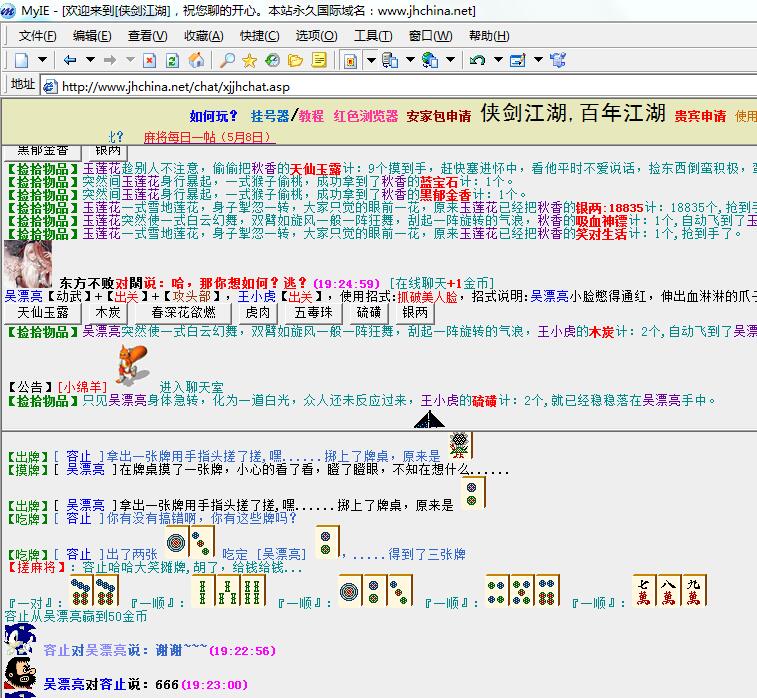Expand dropdown after window-with-pencil icon
The height and width of the screenshot is (698, 757).
(538, 60)
